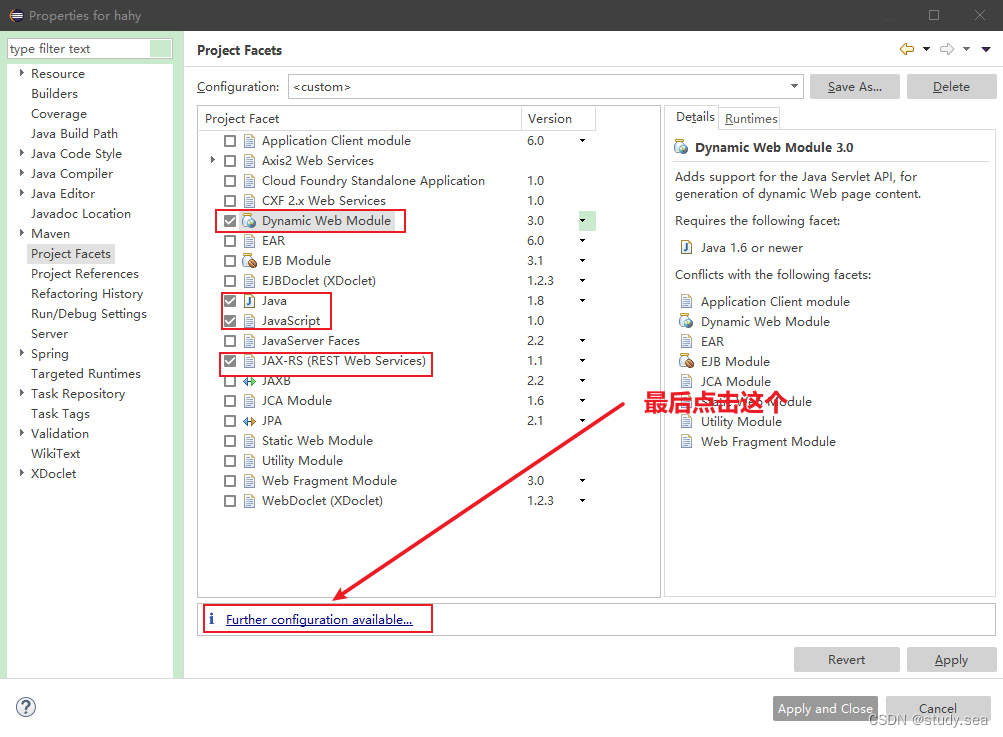Click the Revert button
Screen dimensions: 1003x737
pos(846,660)
